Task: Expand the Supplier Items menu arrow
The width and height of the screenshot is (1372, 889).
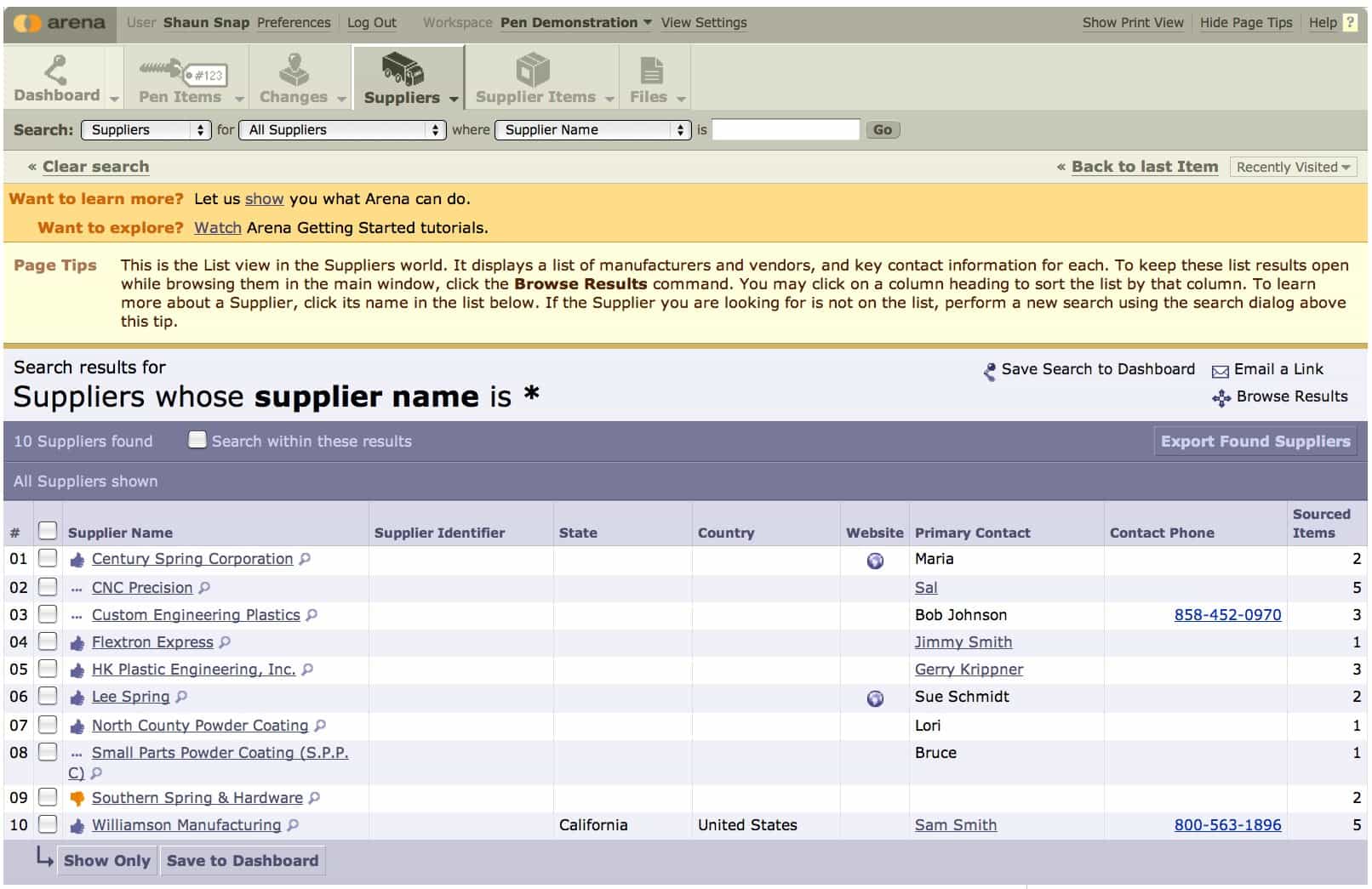Action: [x=609, y=99]
